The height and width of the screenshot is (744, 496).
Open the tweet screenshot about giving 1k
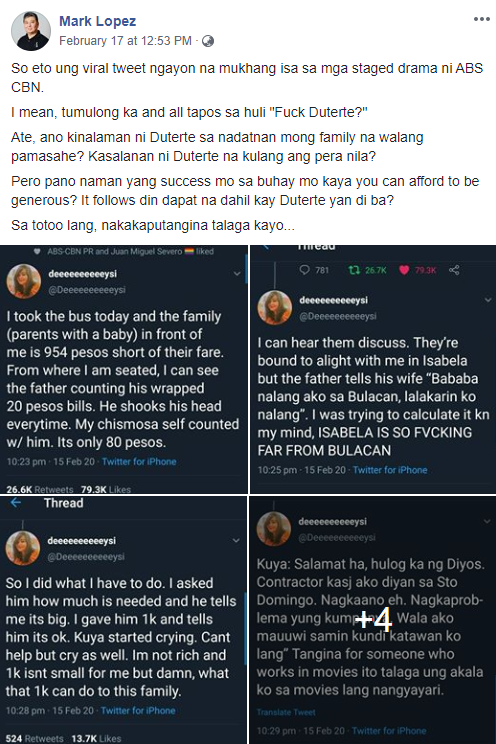123,620
